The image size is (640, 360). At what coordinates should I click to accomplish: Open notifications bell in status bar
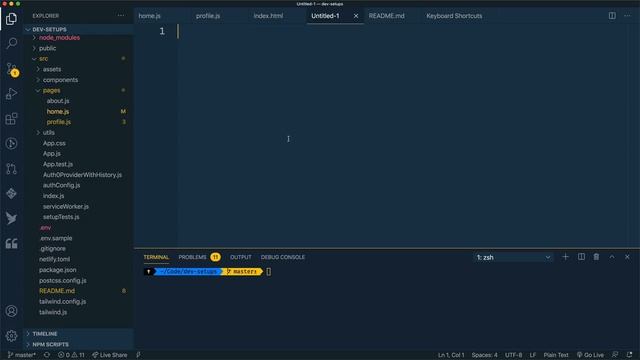[x=629, y=355]
